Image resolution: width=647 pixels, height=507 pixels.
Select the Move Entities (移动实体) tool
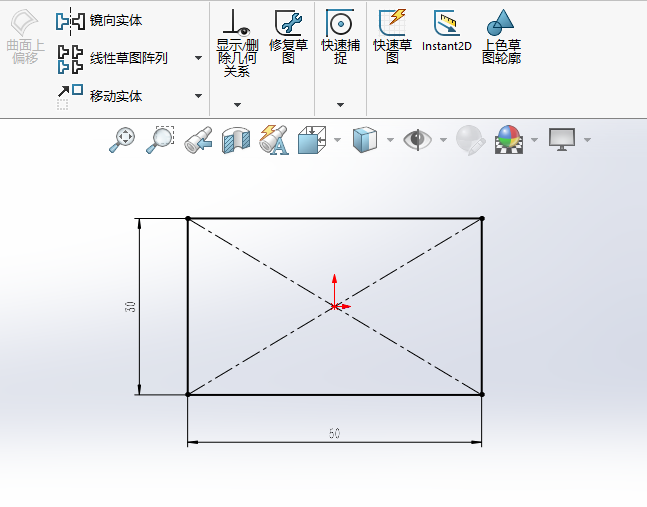point(99,96)
